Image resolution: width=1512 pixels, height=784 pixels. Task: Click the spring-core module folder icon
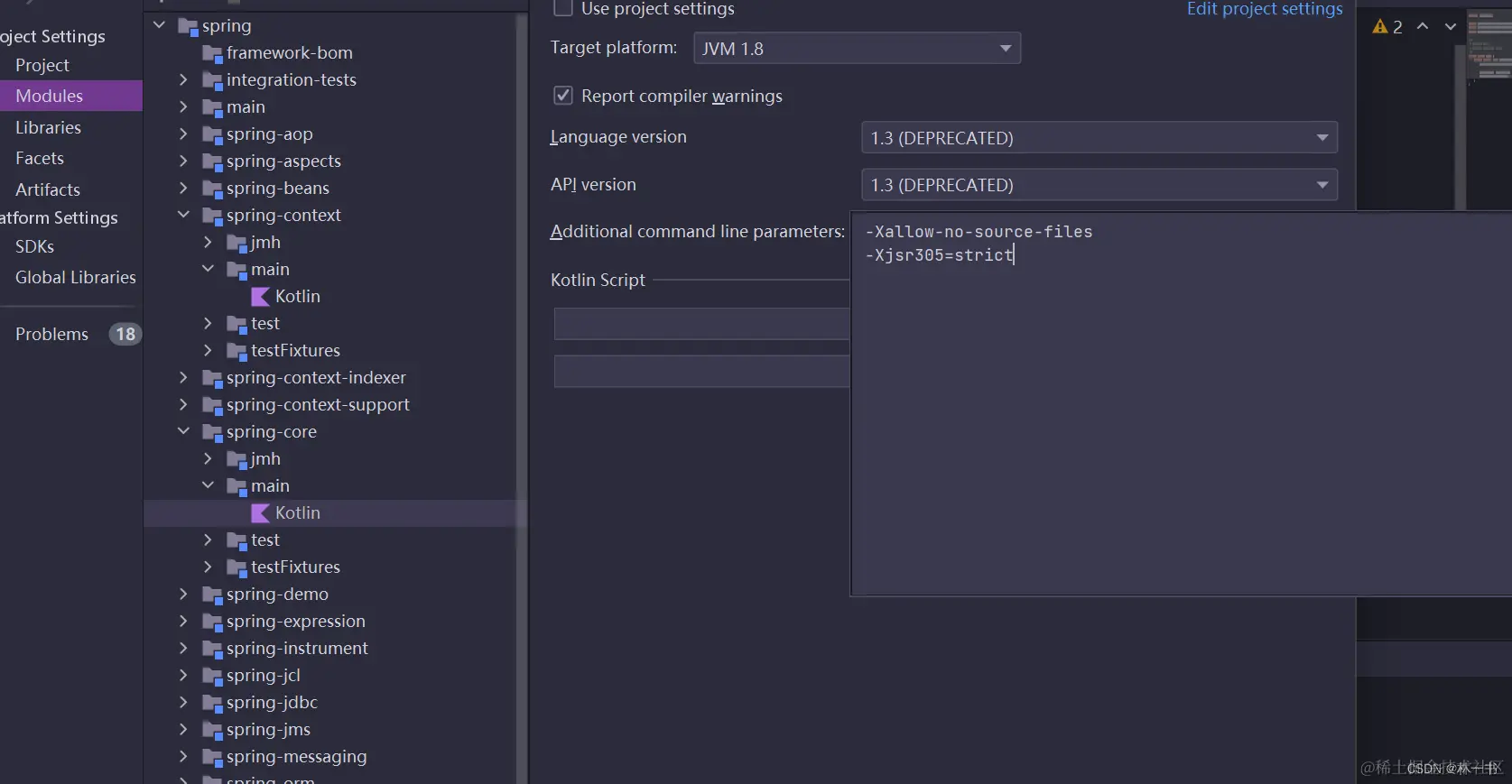(x=212, y=432)
